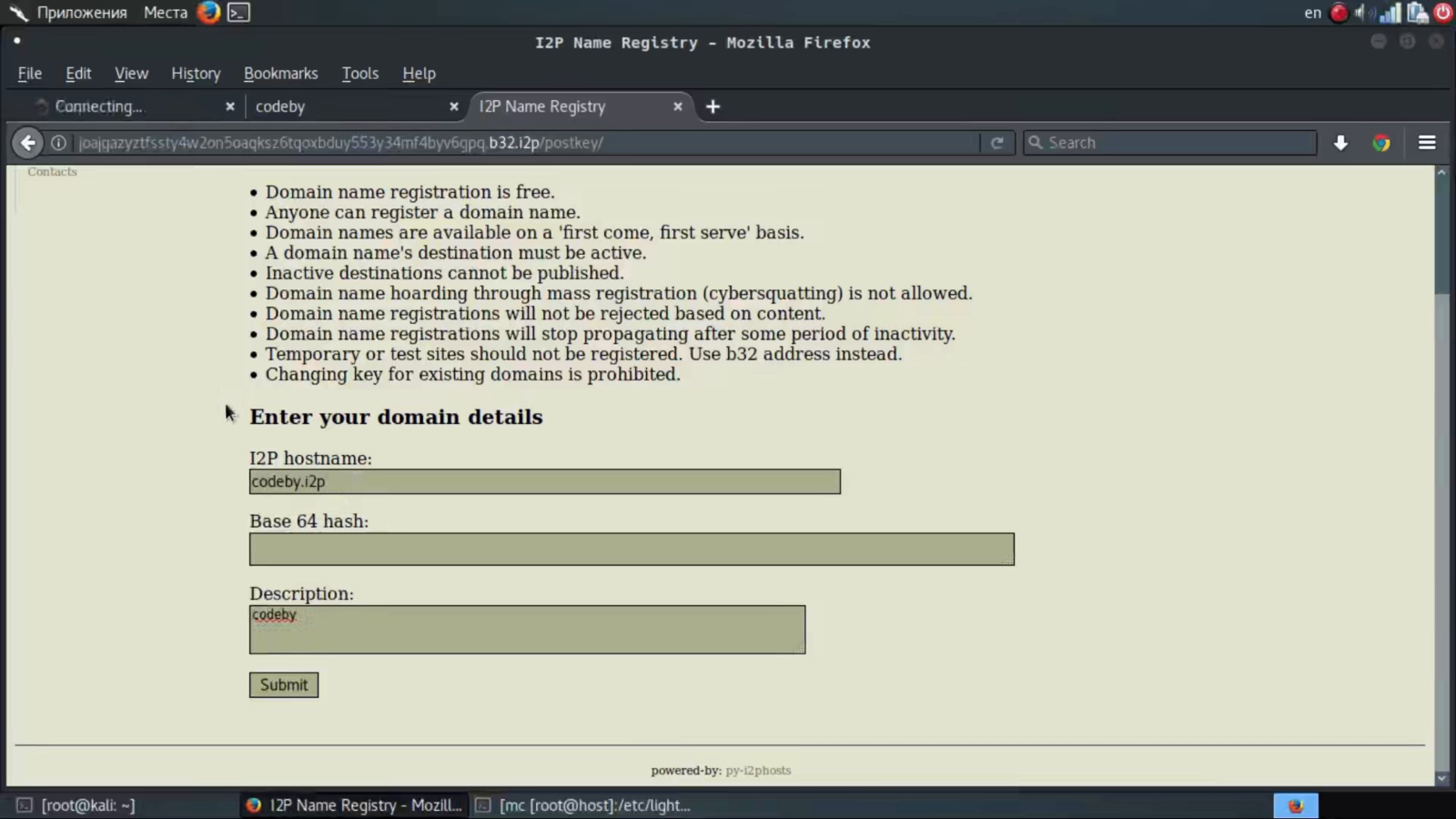Screen dimensions: 1456x819
Task: Launch Firefox from top panel icon
Action: [208, 13]
